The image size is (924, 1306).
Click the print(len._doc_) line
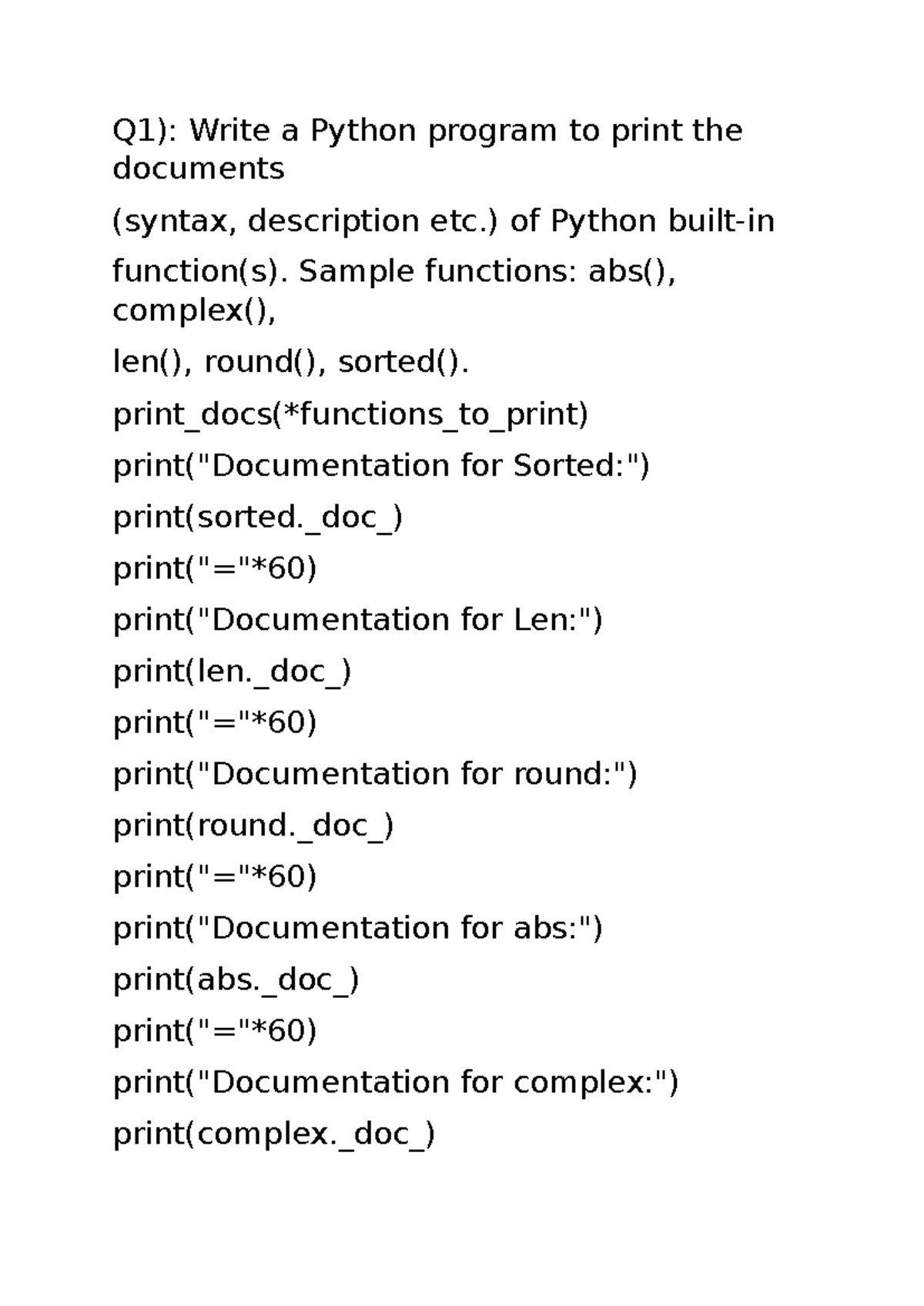[232, 671]
